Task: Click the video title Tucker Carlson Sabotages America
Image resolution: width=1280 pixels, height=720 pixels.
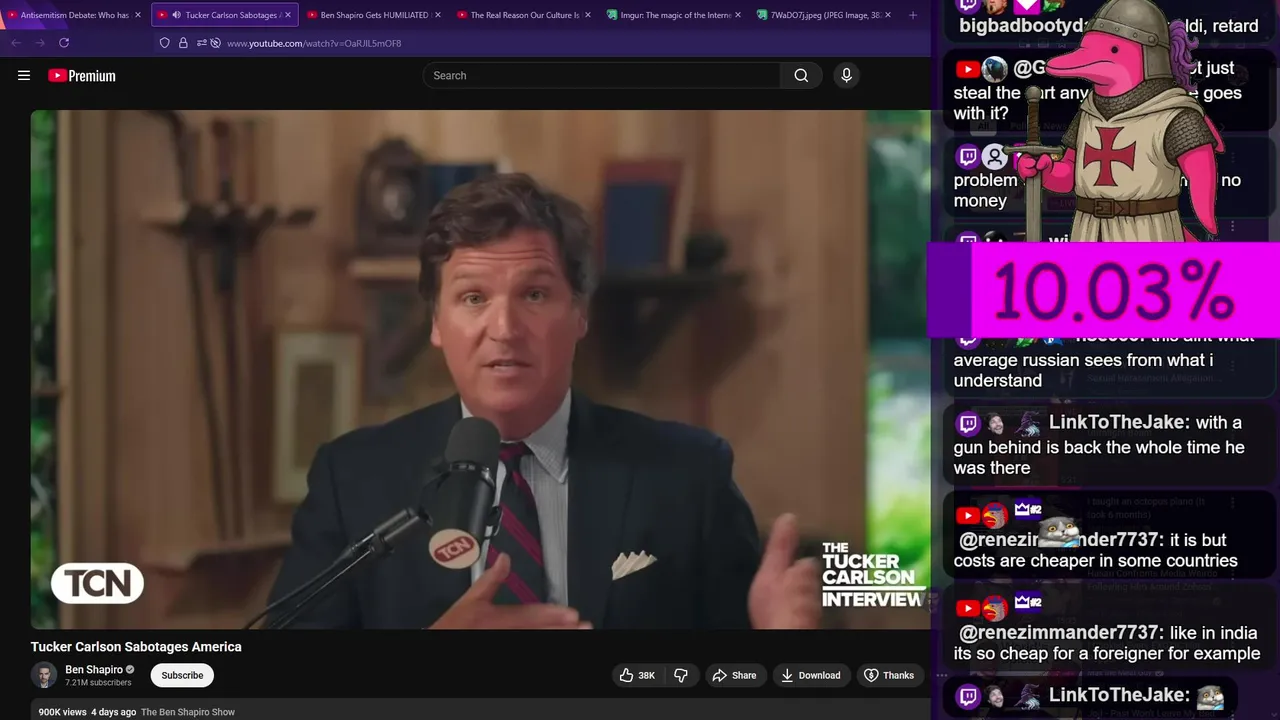Action: click(136, 647)
